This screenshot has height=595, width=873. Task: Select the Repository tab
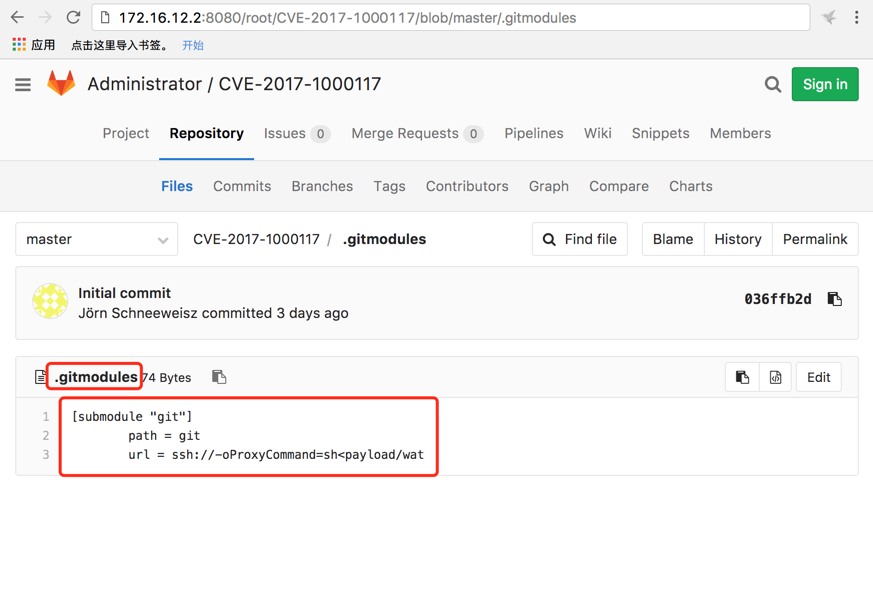207,134
